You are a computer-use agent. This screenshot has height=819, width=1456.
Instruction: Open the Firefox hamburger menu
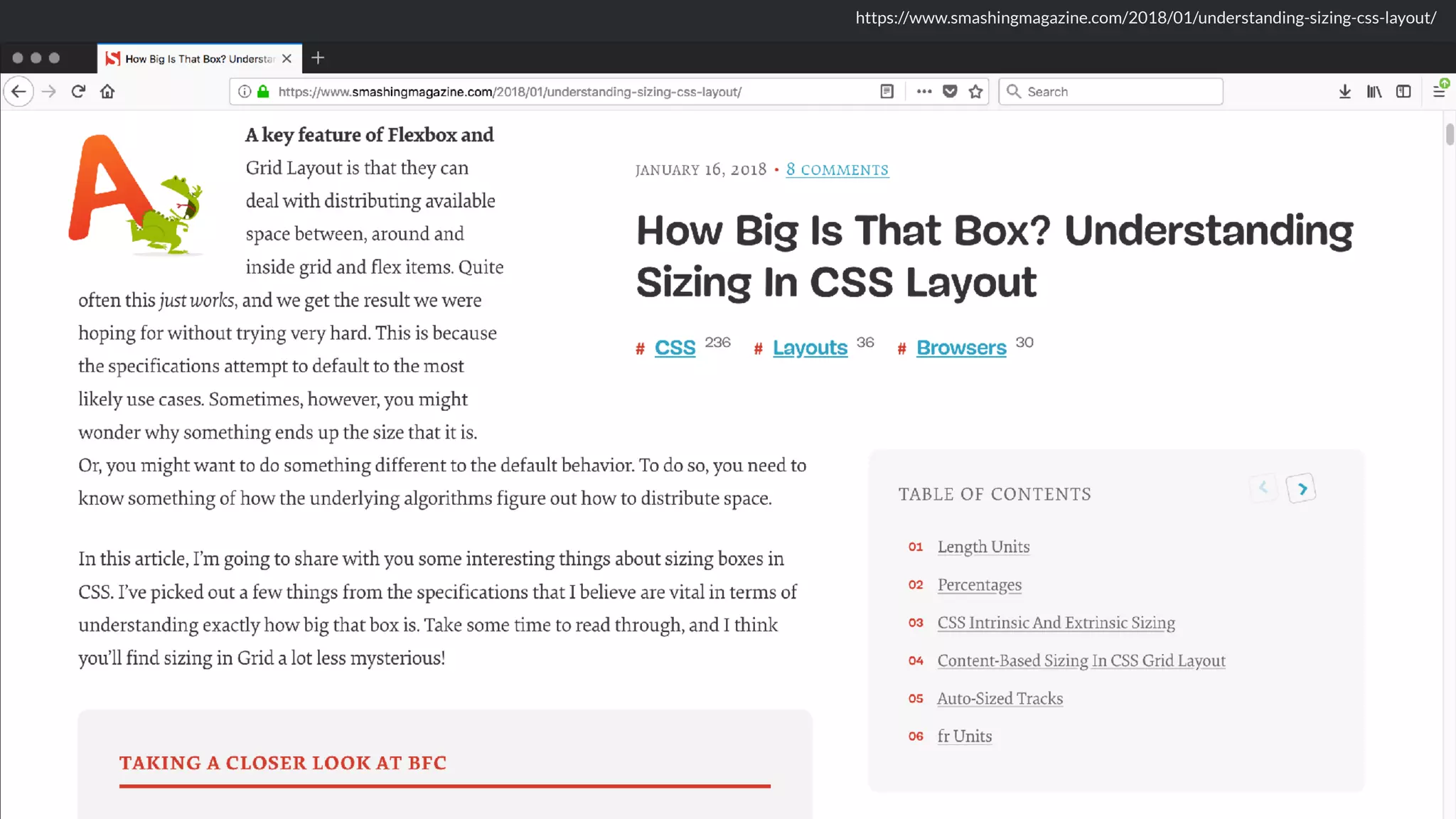(1438, 92)
